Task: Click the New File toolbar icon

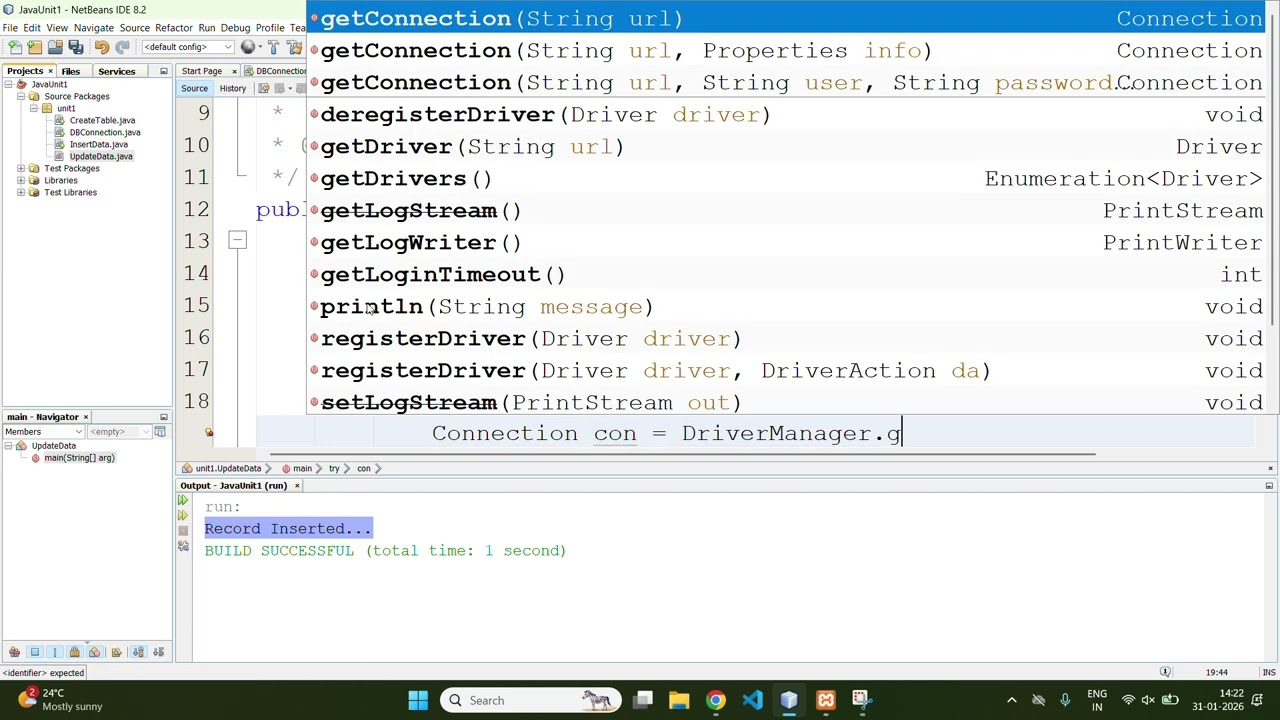Action: coord(15,47)
